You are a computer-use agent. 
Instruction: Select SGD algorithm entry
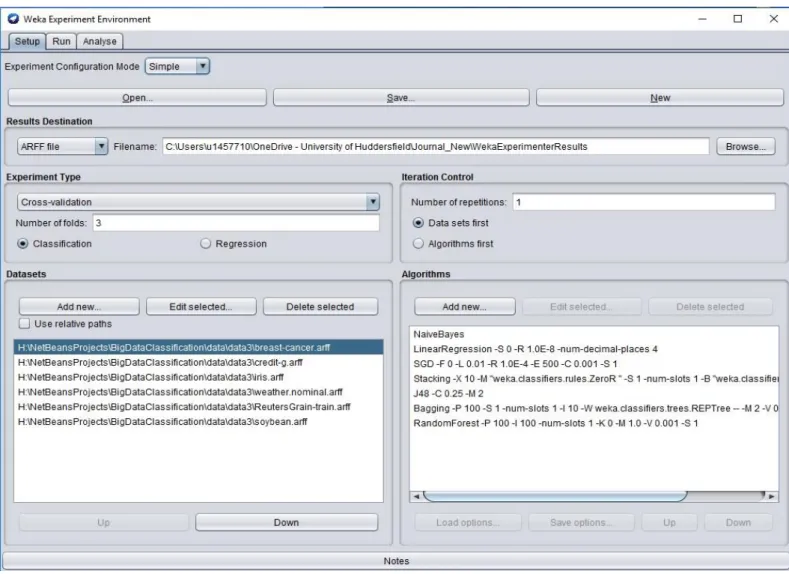point(594,364)
